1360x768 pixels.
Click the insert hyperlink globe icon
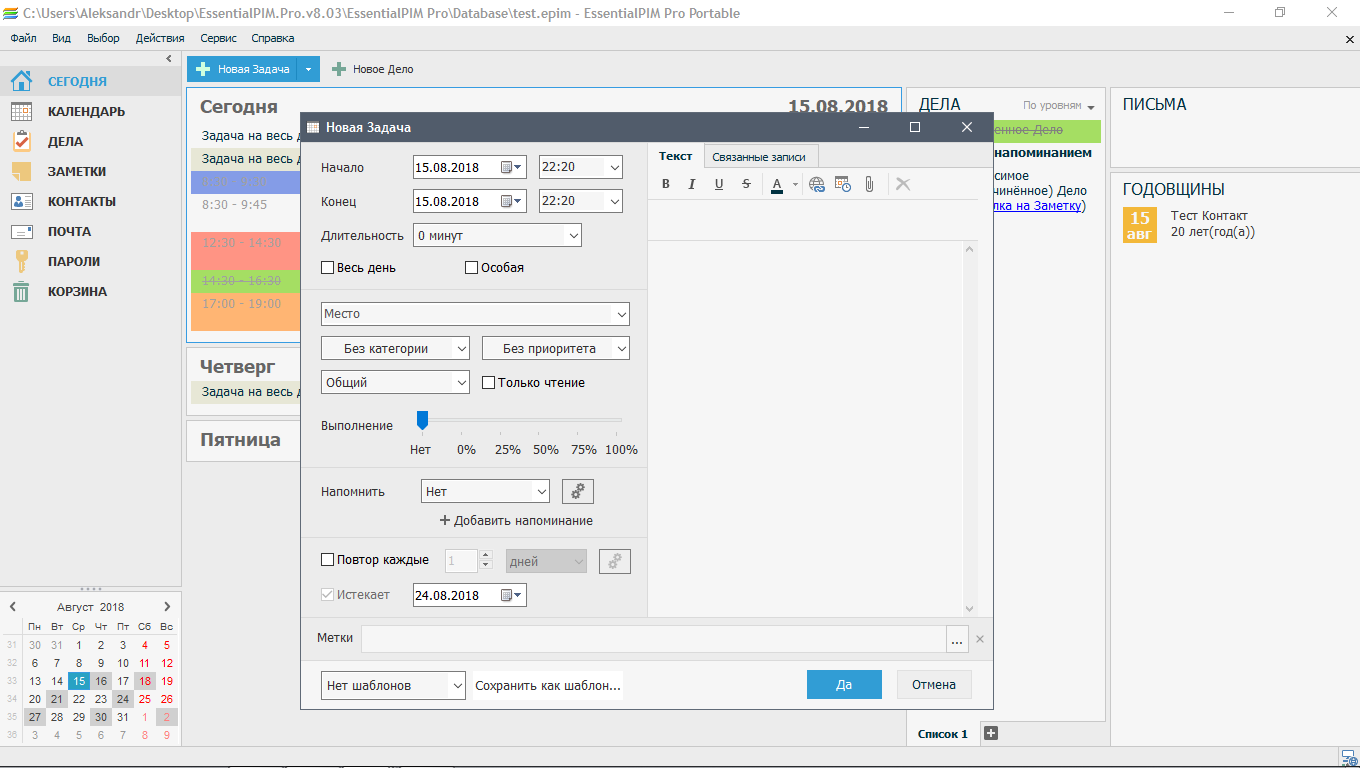817,184
